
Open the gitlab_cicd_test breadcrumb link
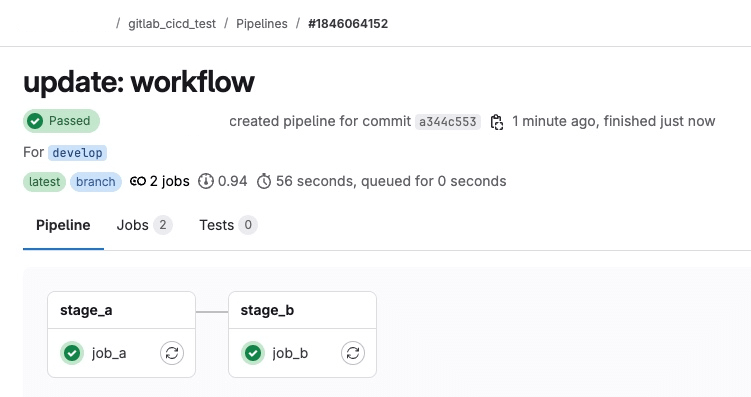[172, 24]
